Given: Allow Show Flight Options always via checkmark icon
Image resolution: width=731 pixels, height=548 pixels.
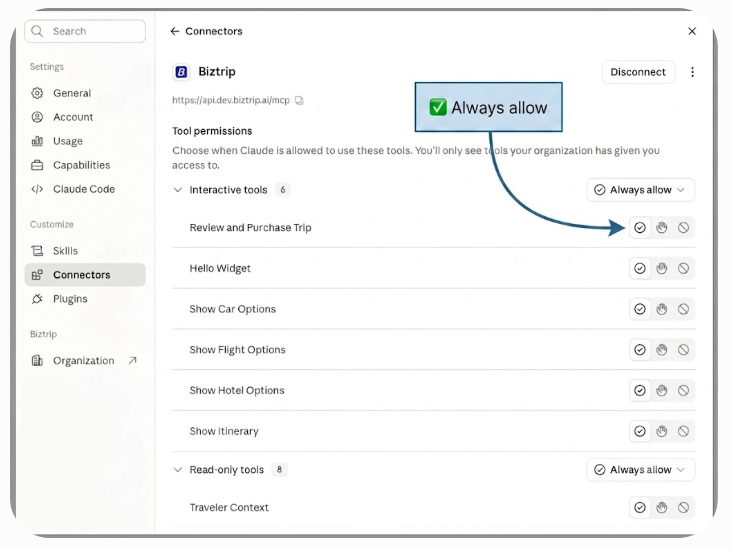Looking at the screenshot, I should pos(640,350).
